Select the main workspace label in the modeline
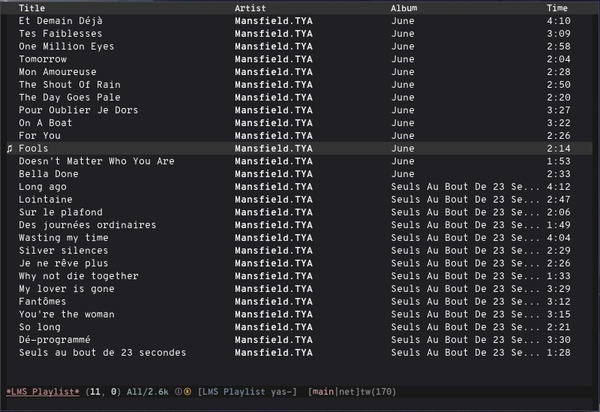This screenshot has height=412, width=600. 323,392
